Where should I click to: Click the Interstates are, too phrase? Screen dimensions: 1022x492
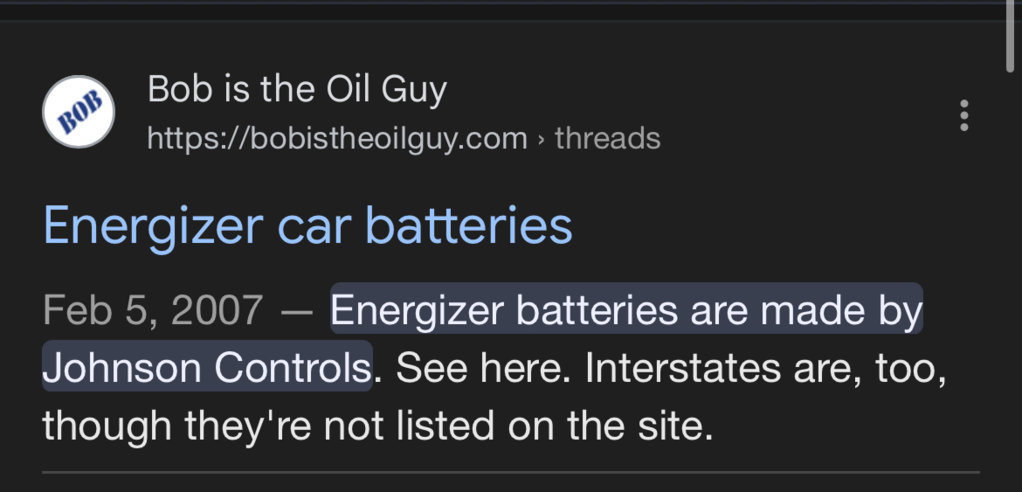point(766,368)
